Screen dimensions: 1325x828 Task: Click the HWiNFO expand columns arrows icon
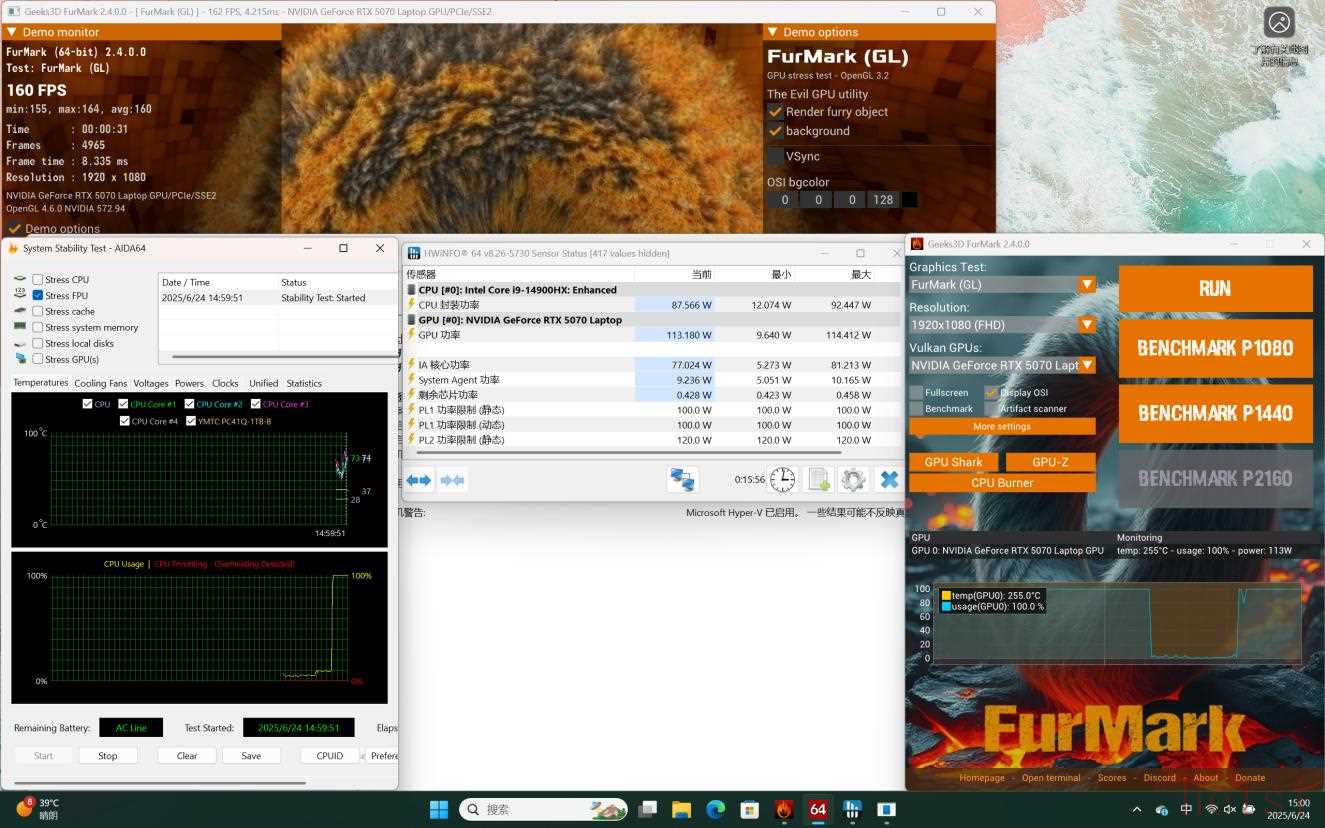[419, 481]
